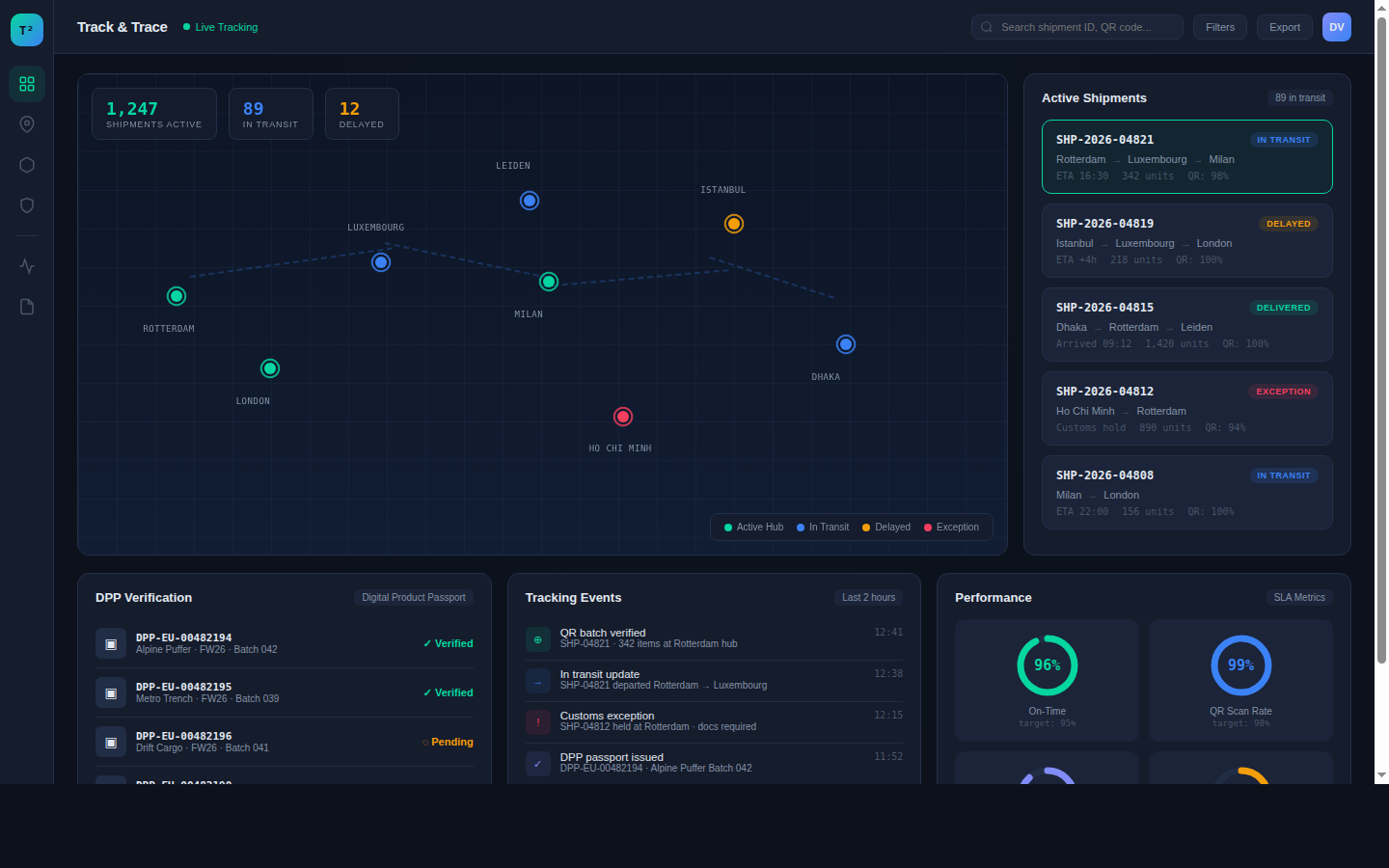The height and width of the screenshot is (868, 1389).
Task: Click the 12 Delayed stat card
Action: click(362, 114)
